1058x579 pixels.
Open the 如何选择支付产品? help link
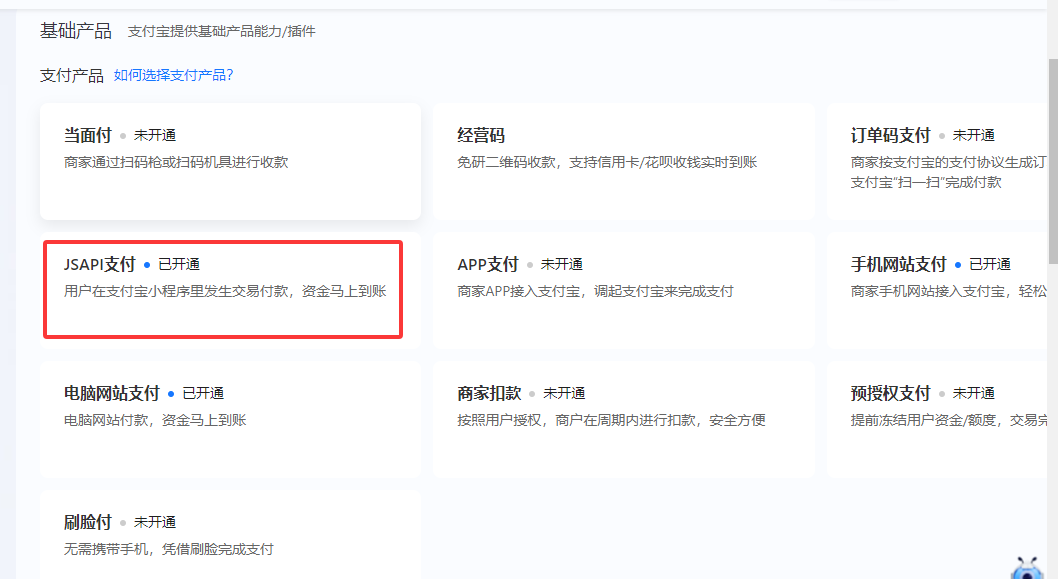pyautogui.click(x=173, y=75)
